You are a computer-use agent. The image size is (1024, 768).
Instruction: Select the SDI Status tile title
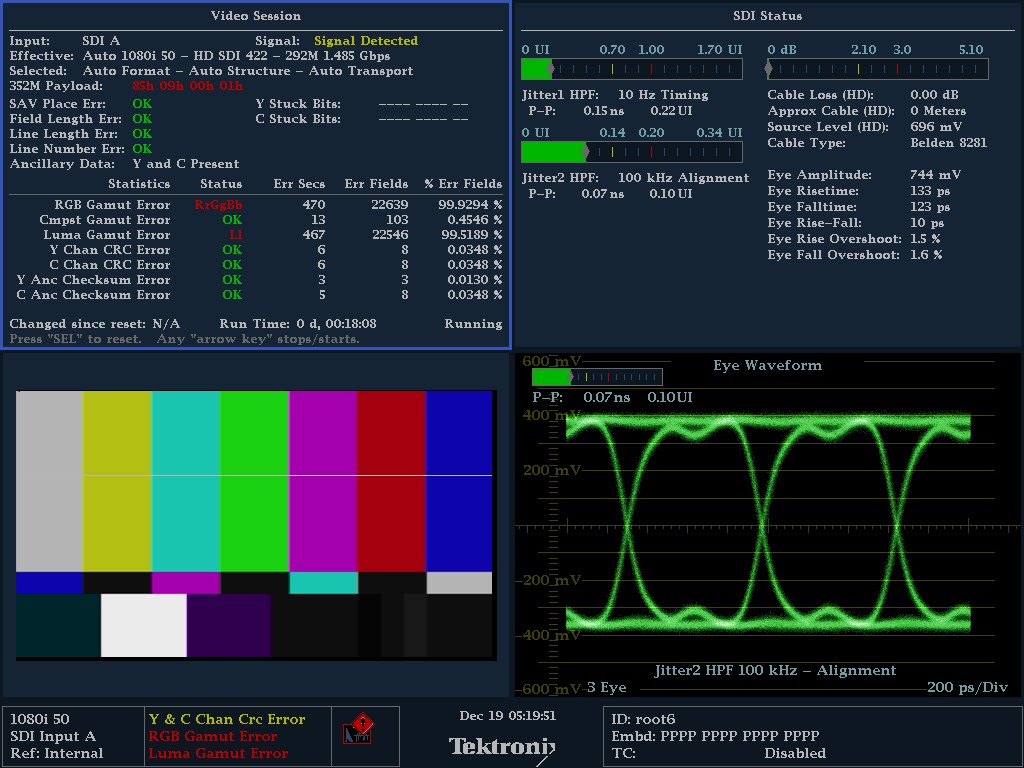767,16
